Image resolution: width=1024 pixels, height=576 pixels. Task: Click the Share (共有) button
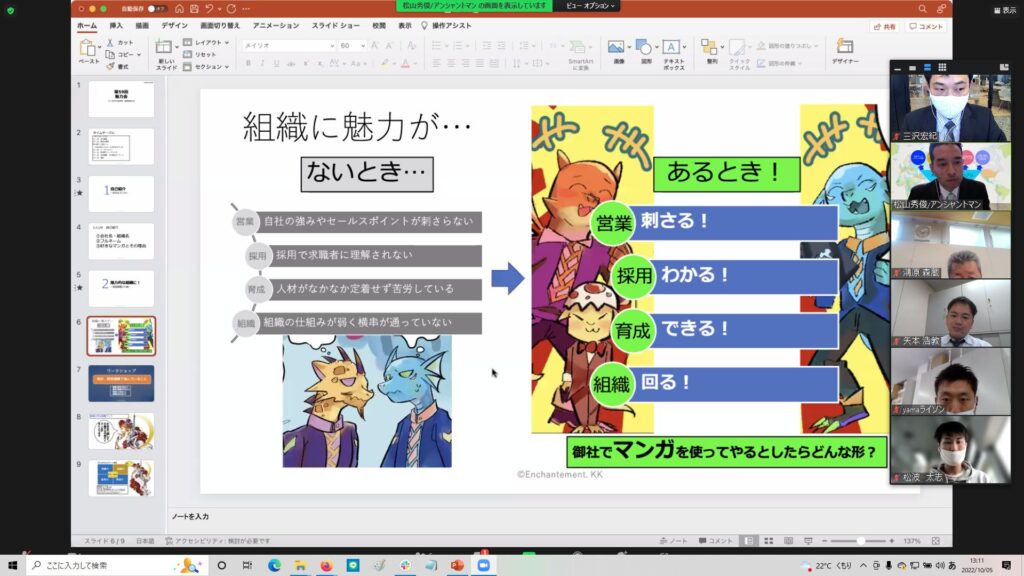coord(885,27)
